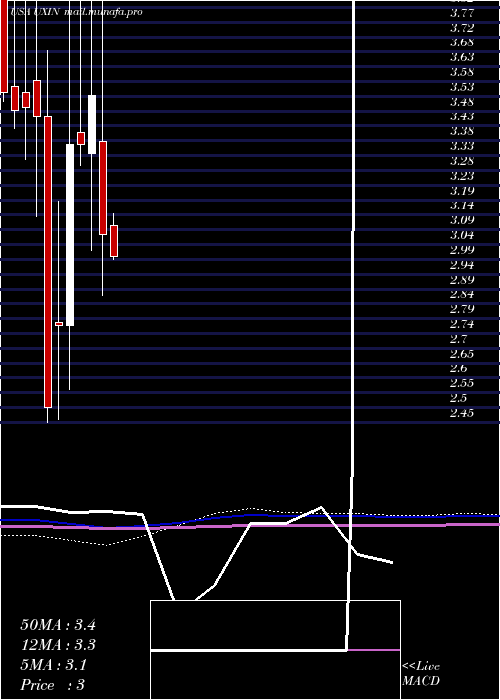Pick the 2.74 axis value
The height and width of the screenshot is (700, 500).
(462, 324)
